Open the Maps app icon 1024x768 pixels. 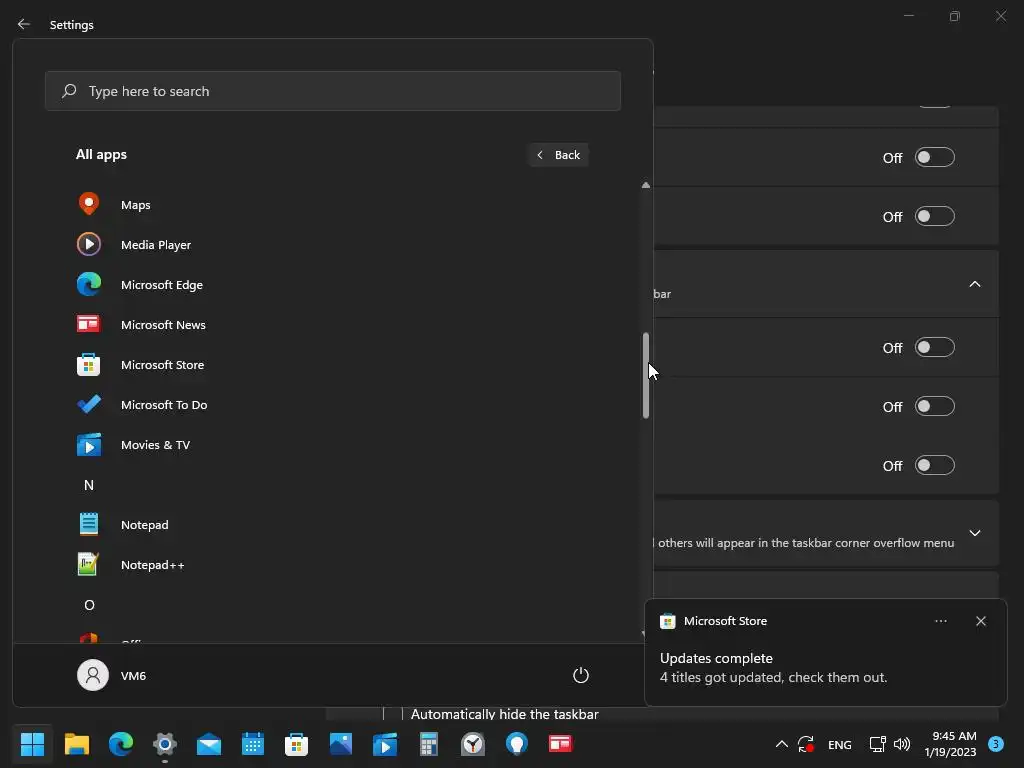(x=89, y=204)
